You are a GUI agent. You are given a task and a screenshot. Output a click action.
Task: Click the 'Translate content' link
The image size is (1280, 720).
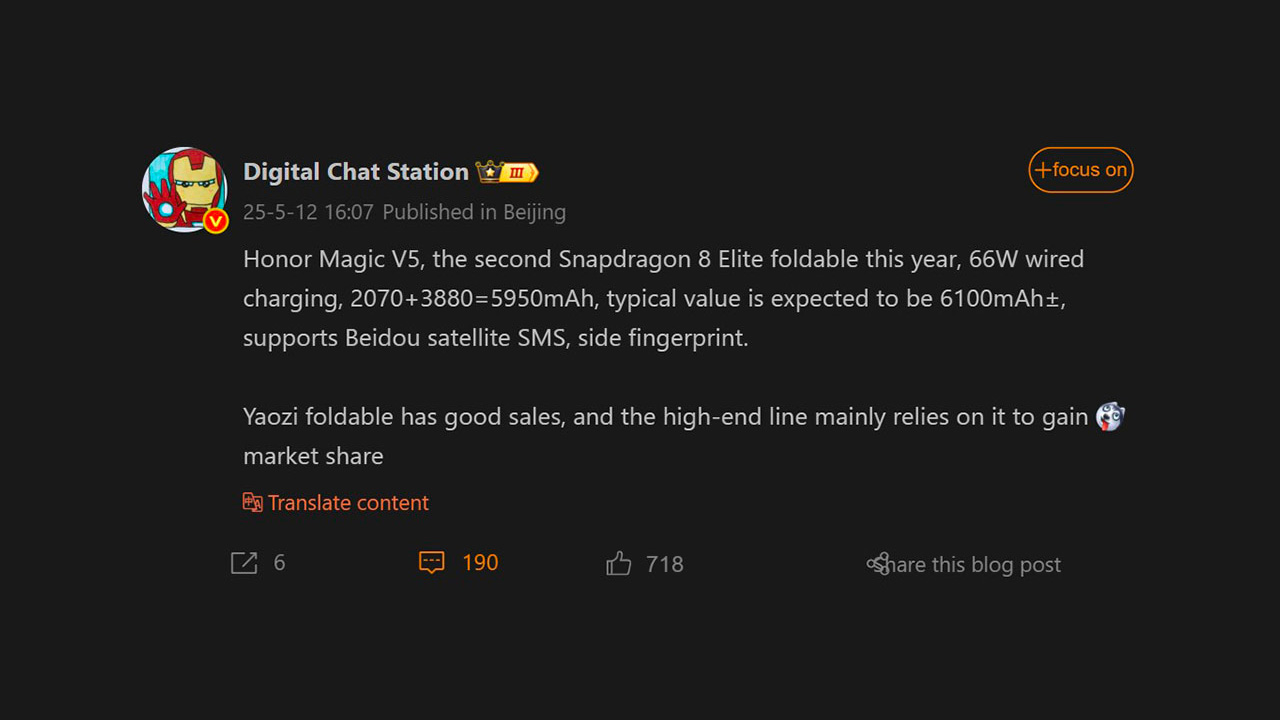click(348, 503)
